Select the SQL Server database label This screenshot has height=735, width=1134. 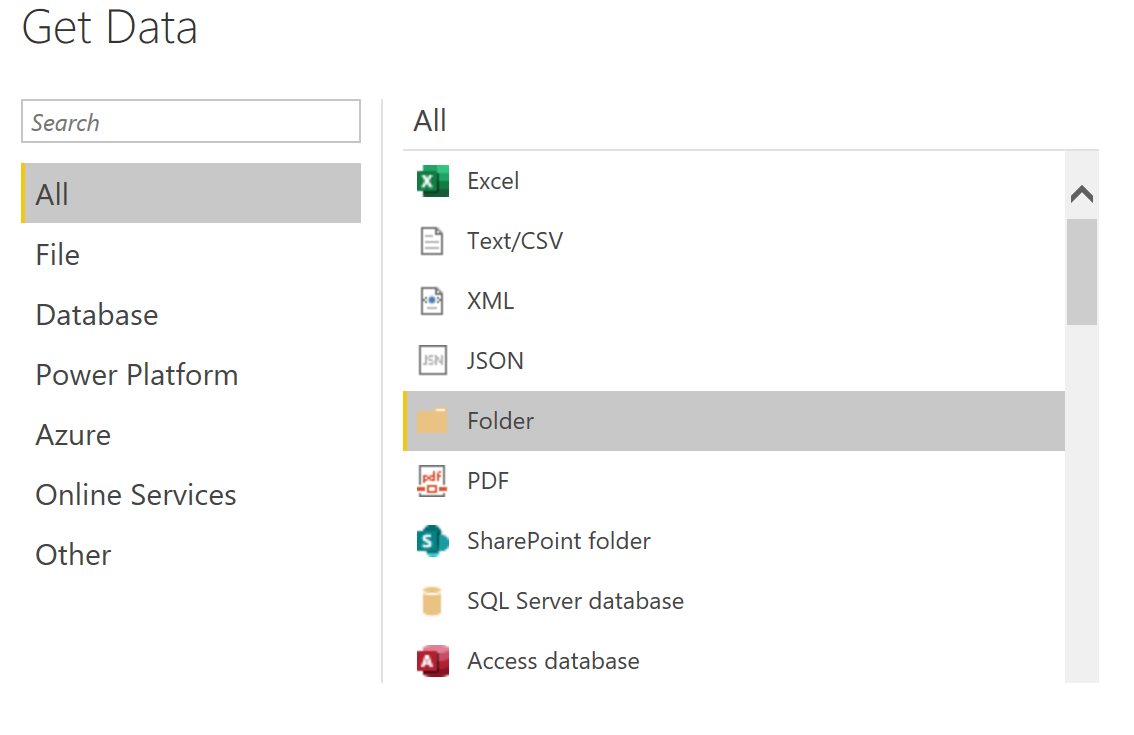tap(576, 601)
